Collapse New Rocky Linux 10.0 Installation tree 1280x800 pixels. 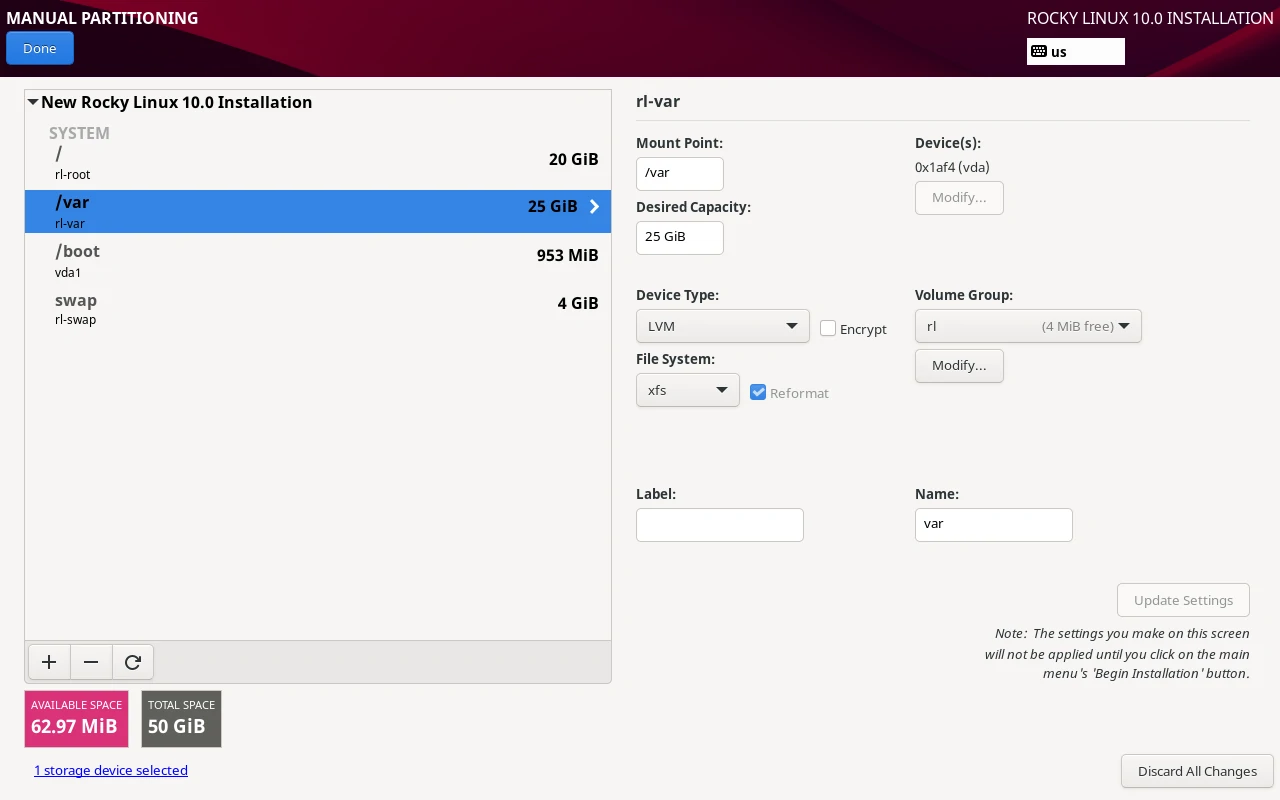tap(33, 102)
